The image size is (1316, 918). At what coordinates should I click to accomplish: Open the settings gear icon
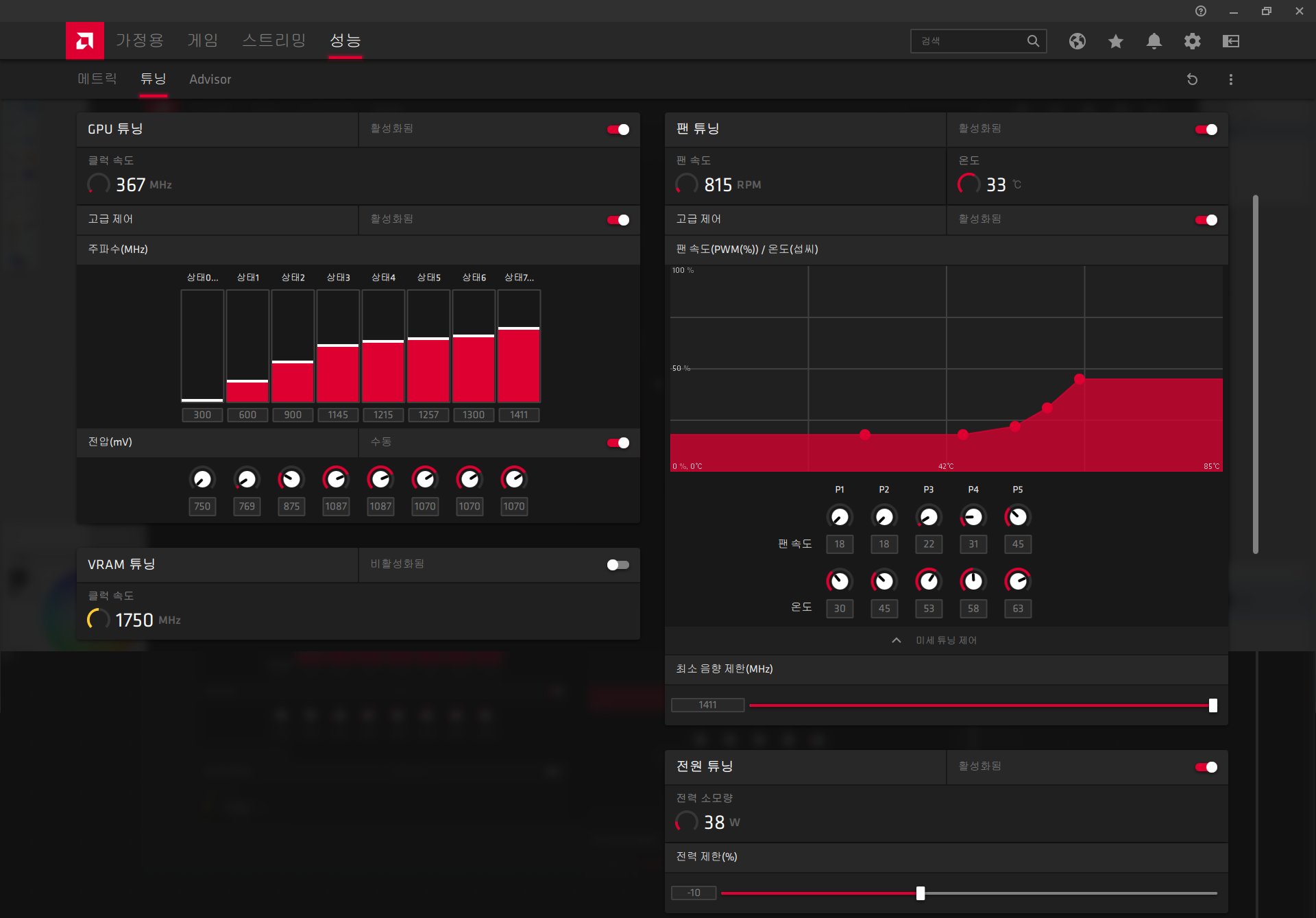coord(1192,41)
